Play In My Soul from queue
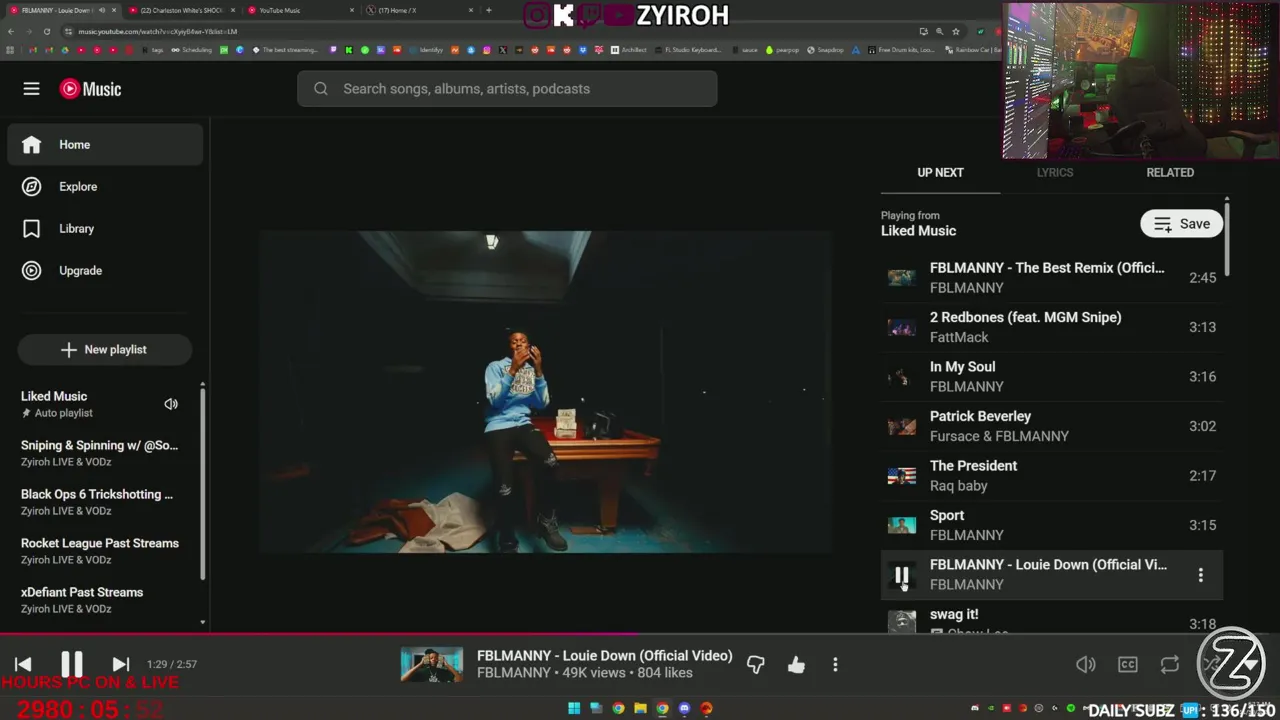This screenshot has width=1280, height=720. tap(1051, 377)
